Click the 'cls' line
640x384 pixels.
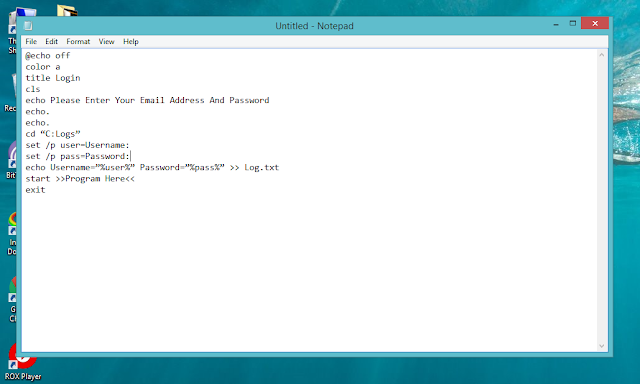(33, 89)
